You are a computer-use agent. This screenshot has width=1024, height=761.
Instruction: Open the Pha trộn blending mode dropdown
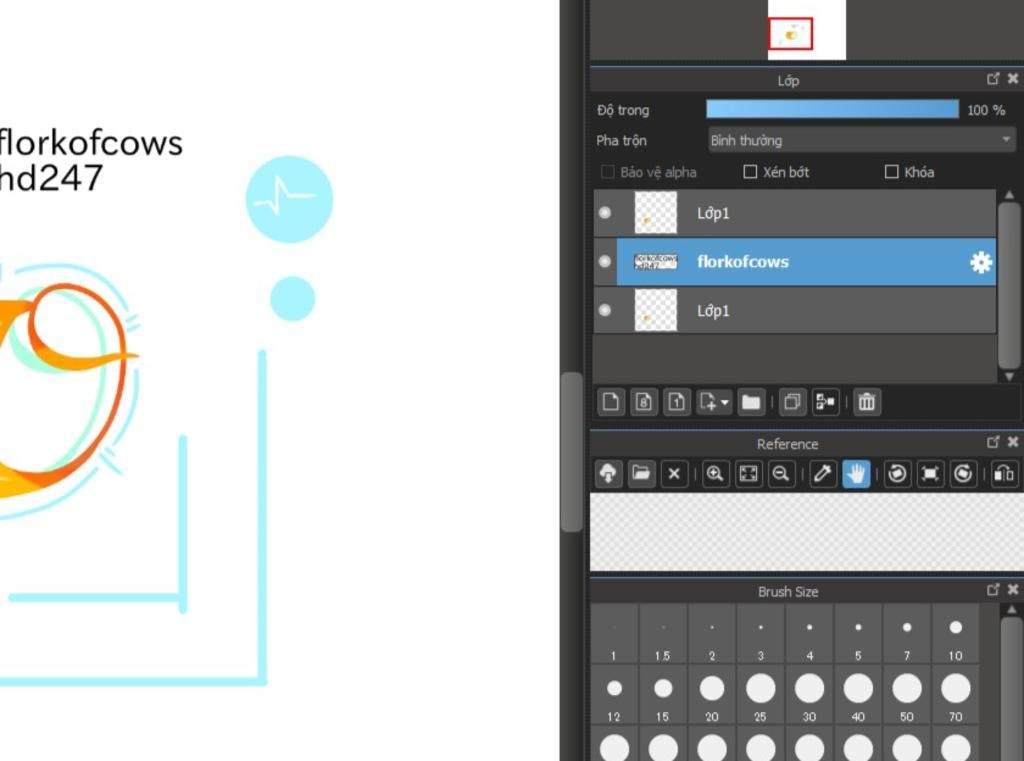point(861,140)
